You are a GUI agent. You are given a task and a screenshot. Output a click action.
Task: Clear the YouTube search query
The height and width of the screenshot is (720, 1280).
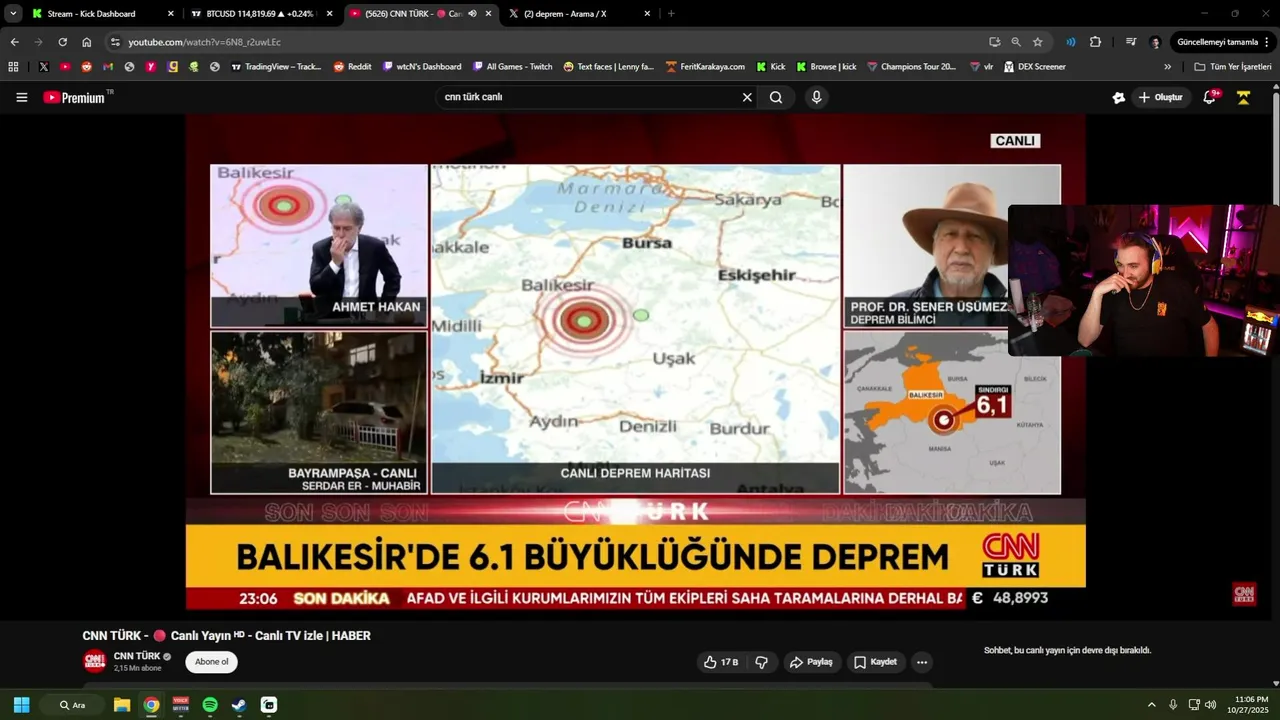[746, 97]
